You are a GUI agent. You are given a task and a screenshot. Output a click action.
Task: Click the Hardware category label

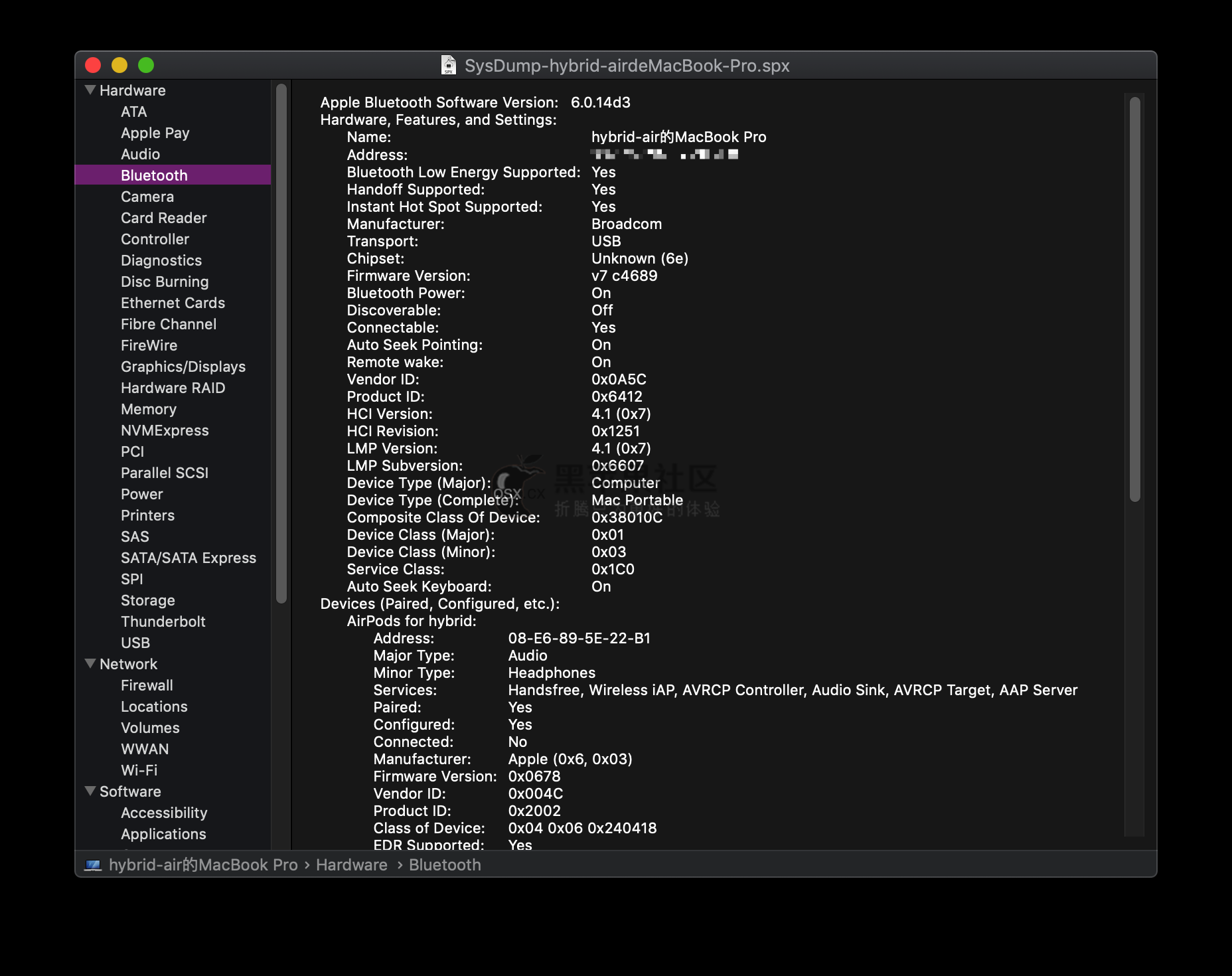(133, 90)
